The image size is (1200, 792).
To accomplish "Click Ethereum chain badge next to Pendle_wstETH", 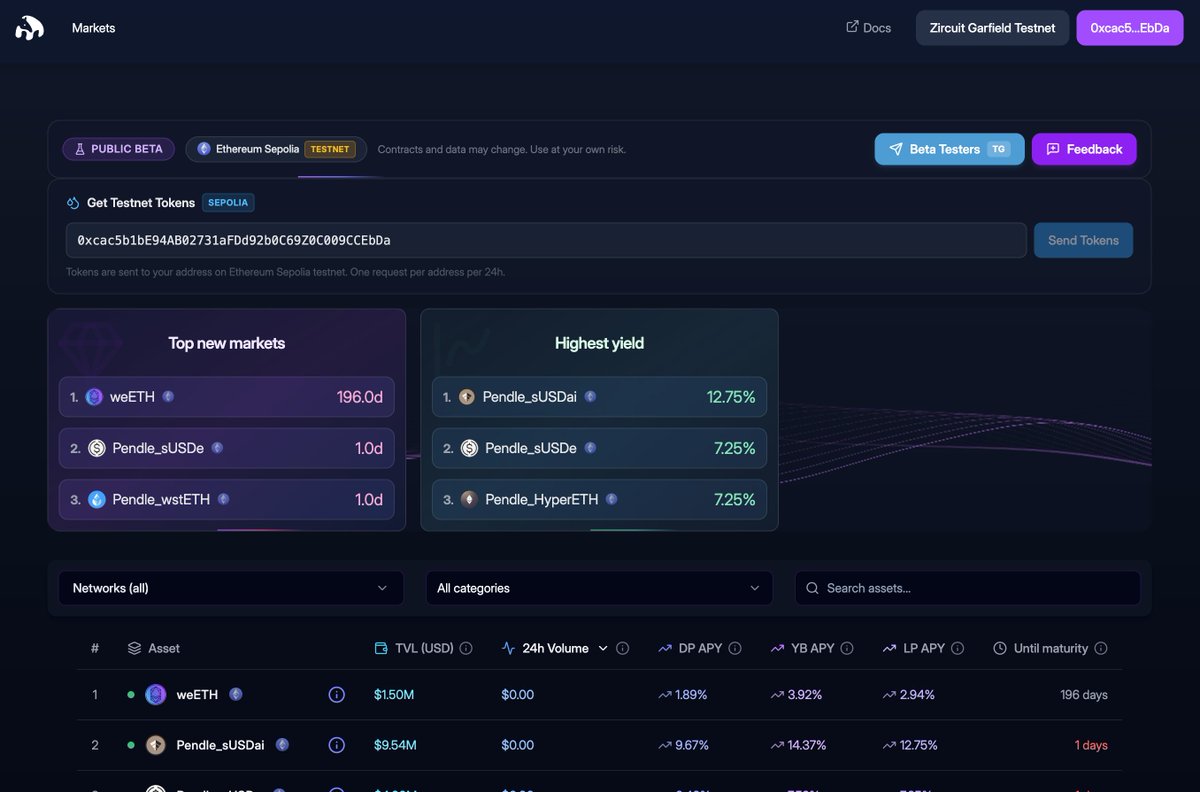I will coord(223,499).
